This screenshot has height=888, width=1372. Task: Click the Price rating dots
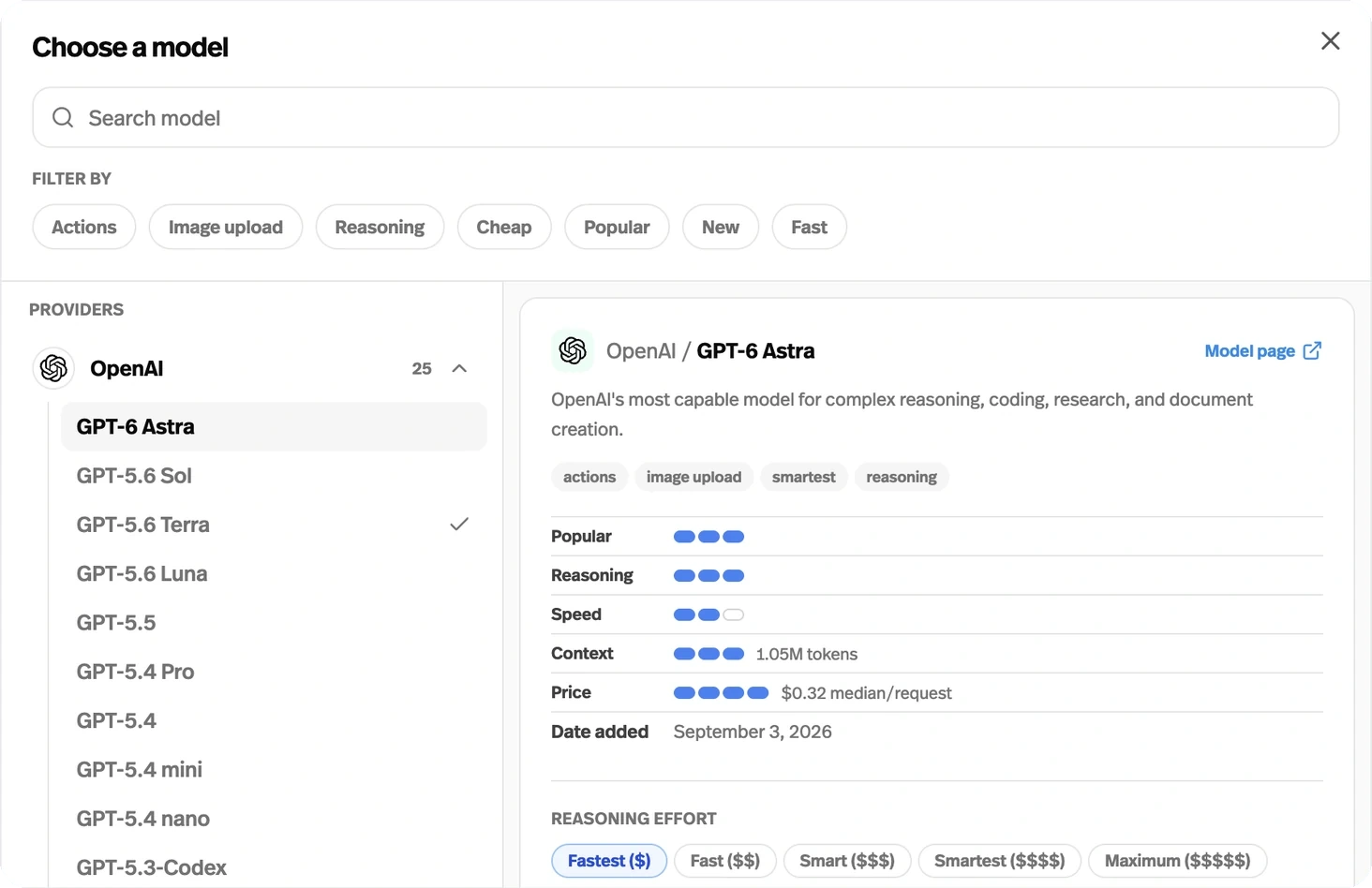(x=722, y=693)
